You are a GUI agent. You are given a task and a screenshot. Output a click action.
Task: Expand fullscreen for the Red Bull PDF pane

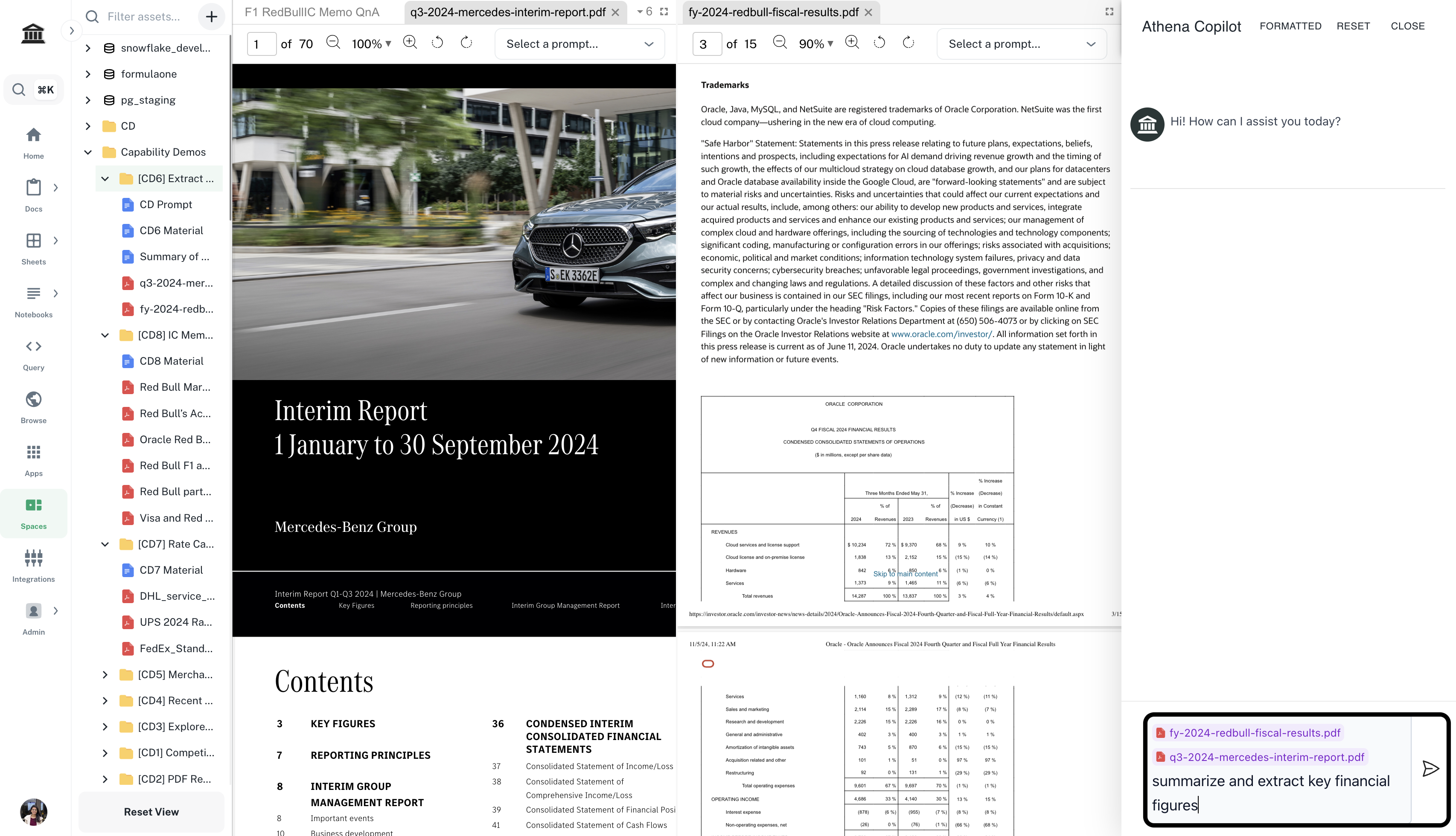point(1109,12)
